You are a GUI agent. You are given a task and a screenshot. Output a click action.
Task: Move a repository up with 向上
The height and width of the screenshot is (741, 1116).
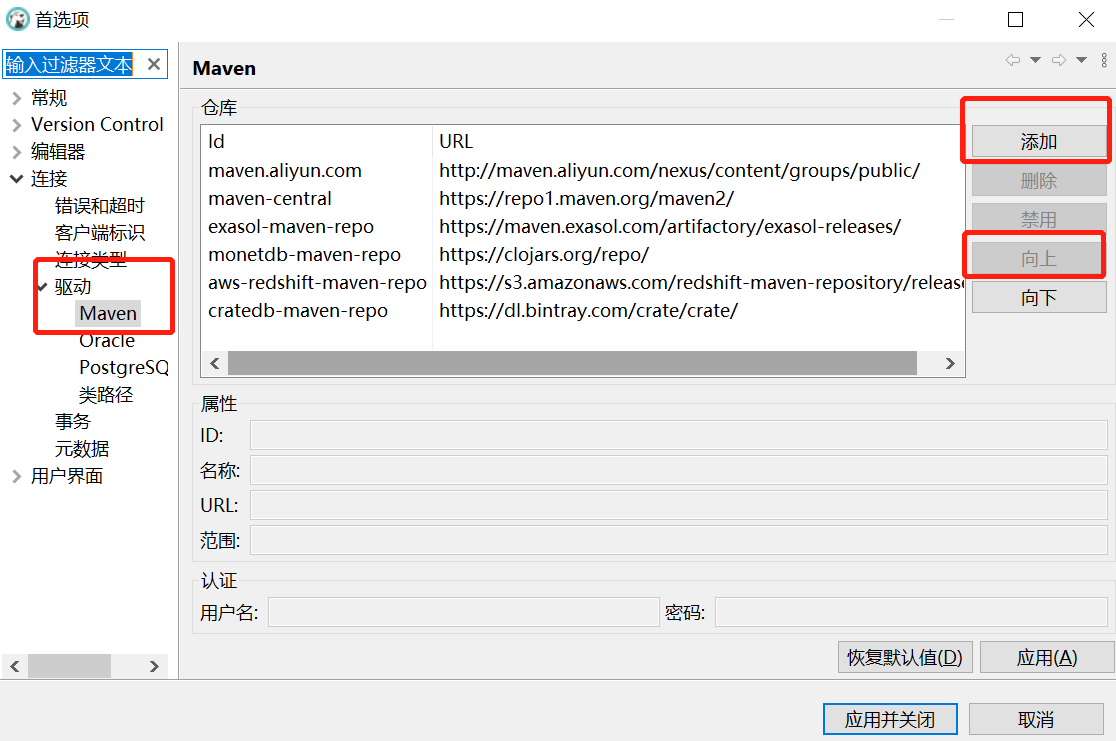click(x=1039, y=255)
